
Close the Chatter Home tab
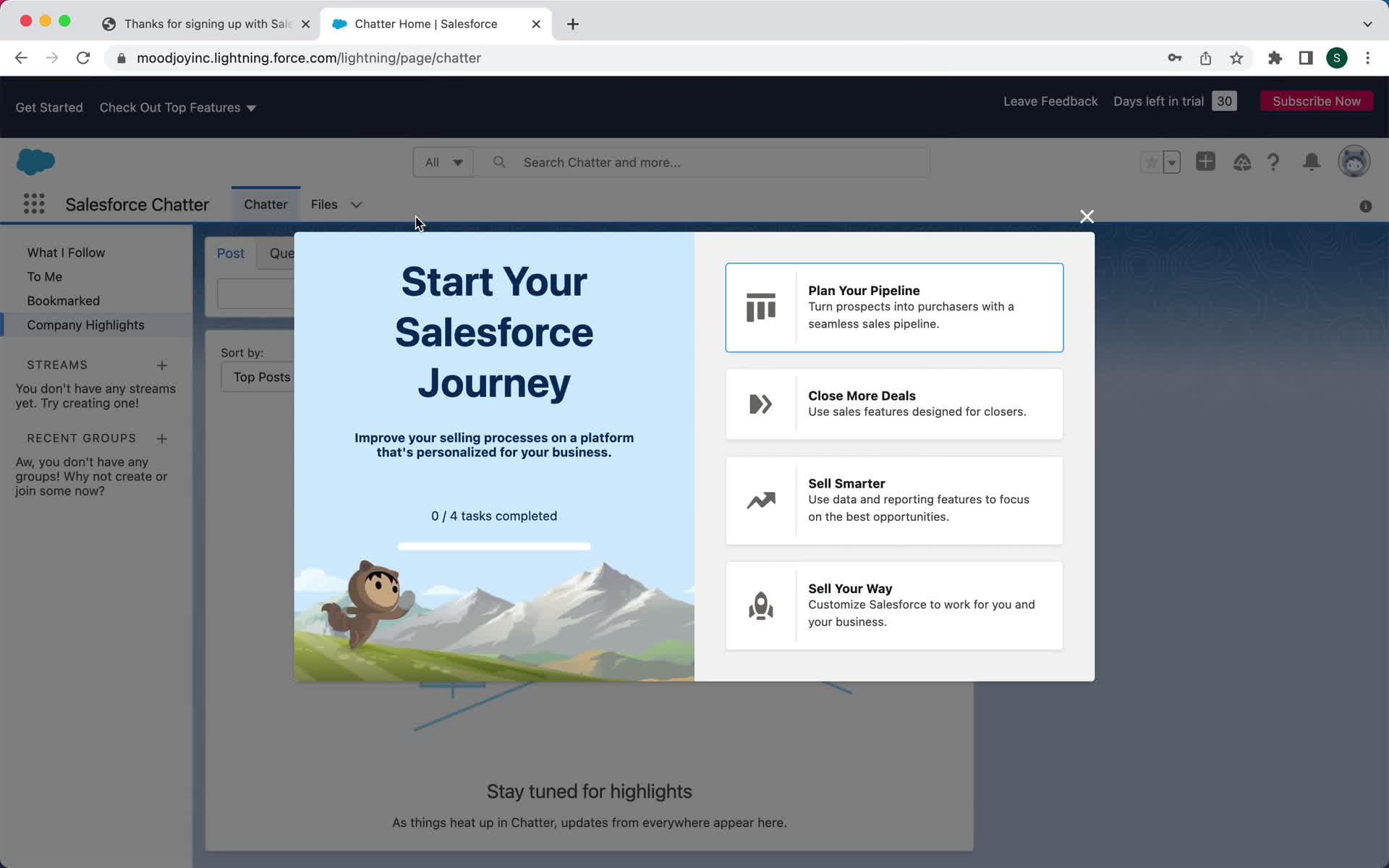pos(536,24)
